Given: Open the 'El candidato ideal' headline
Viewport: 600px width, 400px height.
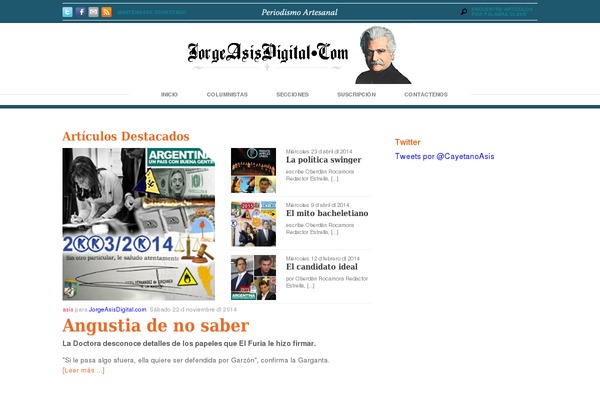Looking at the screenshot, I should click(322, 267).
